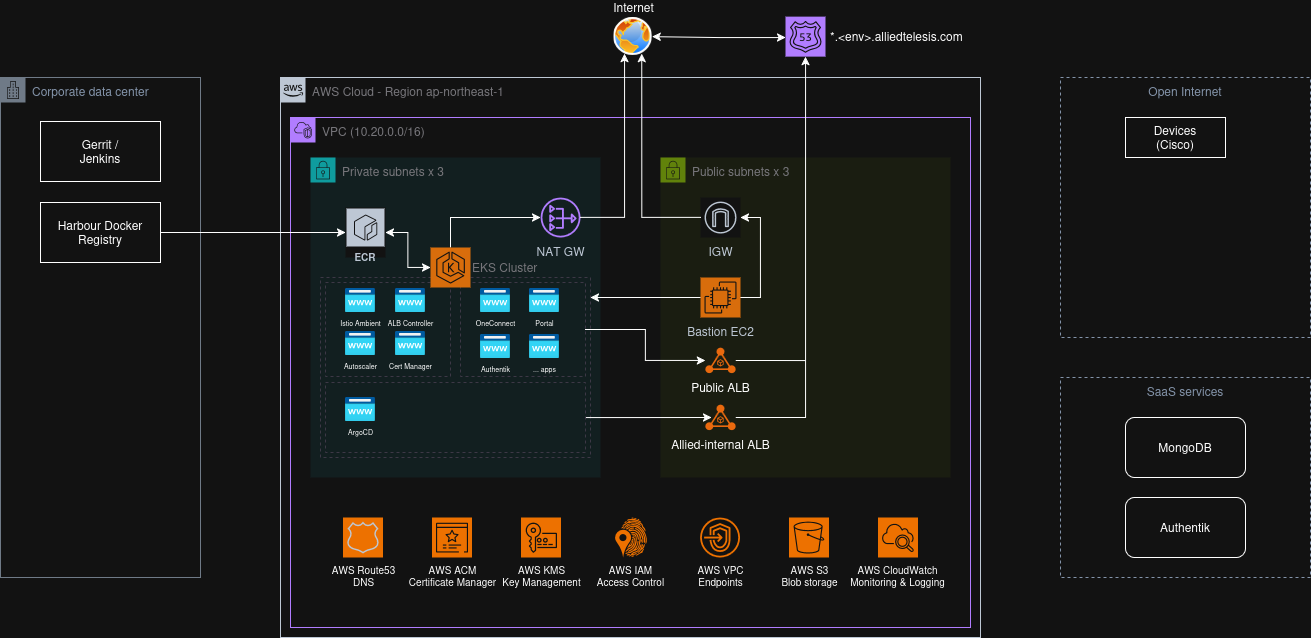Select the MongoDB SaaS service box
The width and height of the screenshot is (1311, 638).
[x=1185, y=447]
